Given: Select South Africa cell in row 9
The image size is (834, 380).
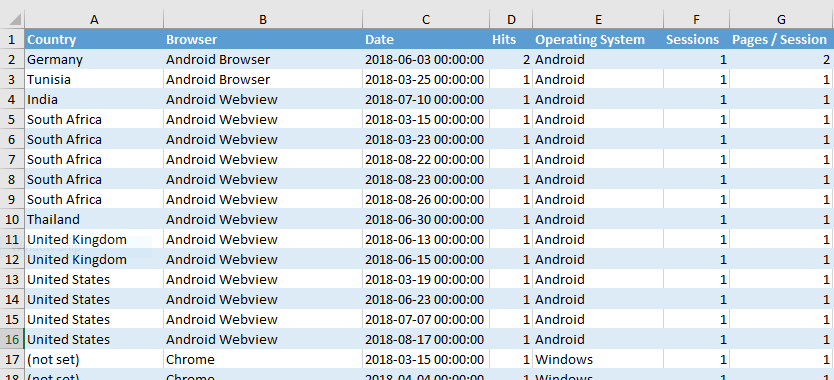Looking at the screenshot, I should tap(94, 200).
